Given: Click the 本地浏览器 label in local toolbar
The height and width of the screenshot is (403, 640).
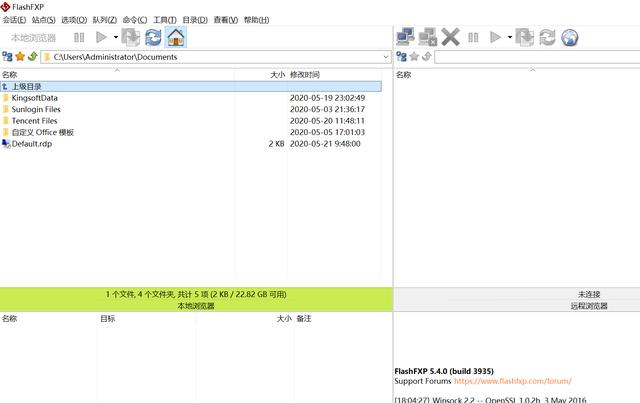Looking at the screenshot, I should pyautogui.click(x=33, y=38).
